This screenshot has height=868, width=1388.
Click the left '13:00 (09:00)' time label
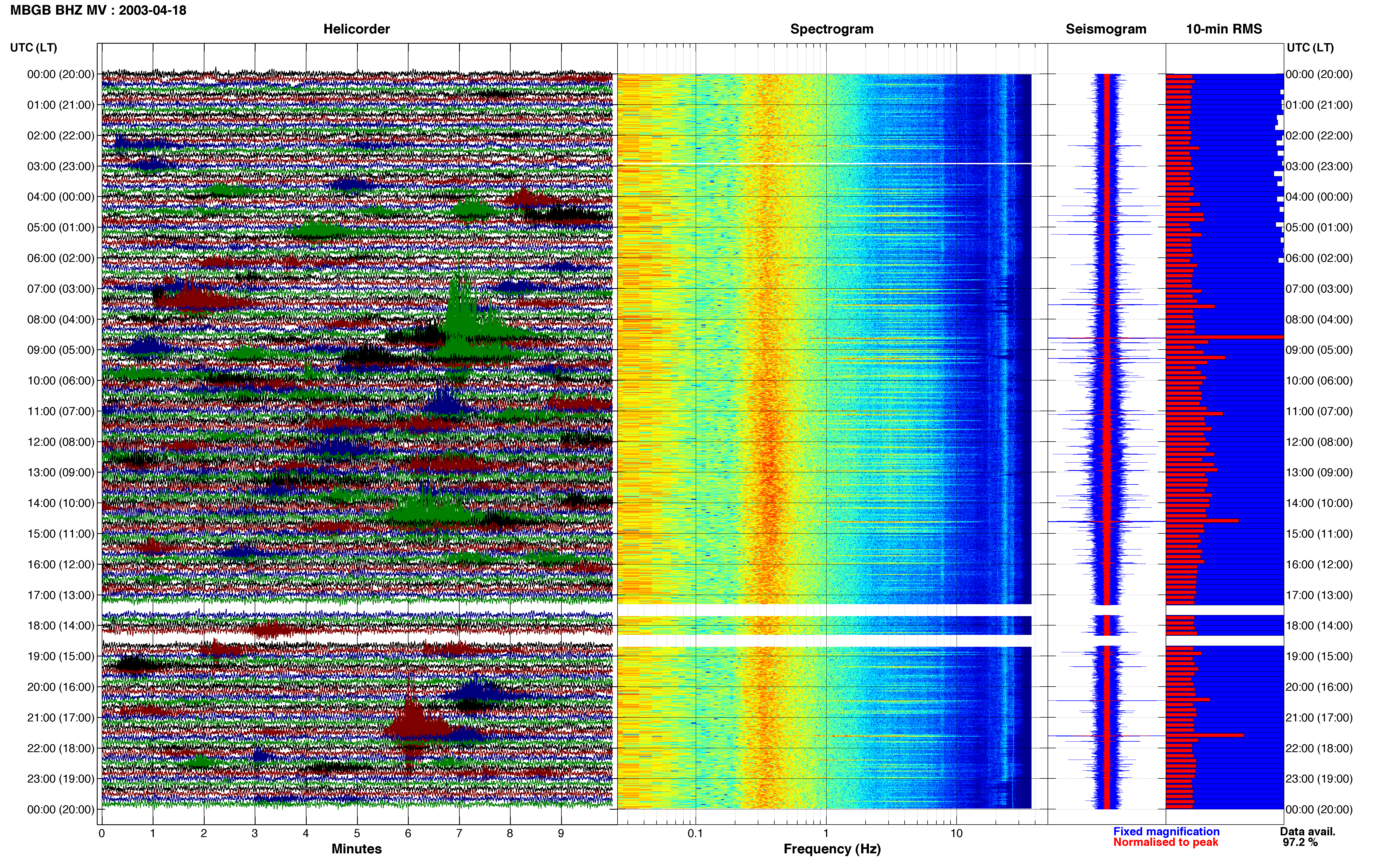[x=60, y=473]
